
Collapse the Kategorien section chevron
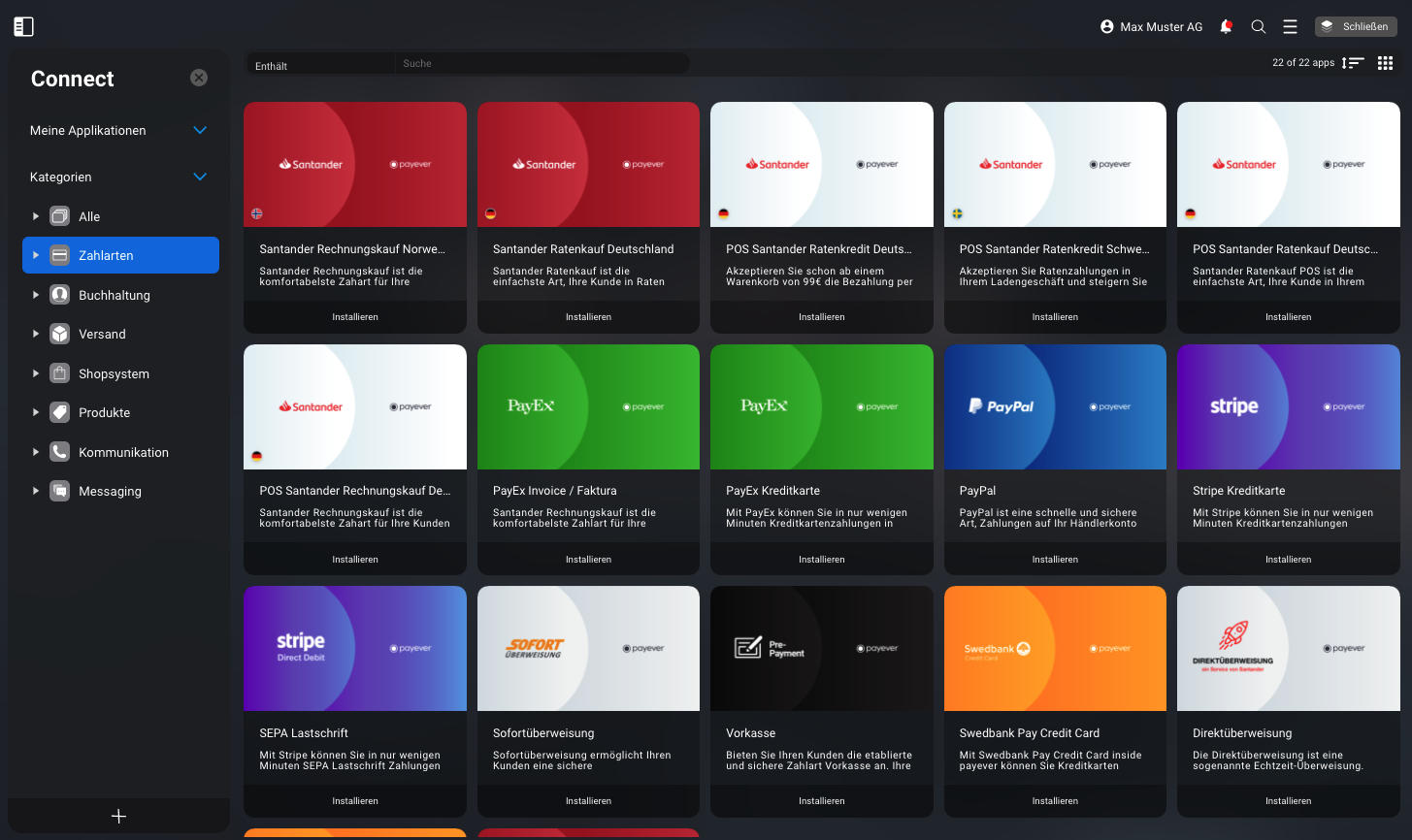tap(200, 177)
